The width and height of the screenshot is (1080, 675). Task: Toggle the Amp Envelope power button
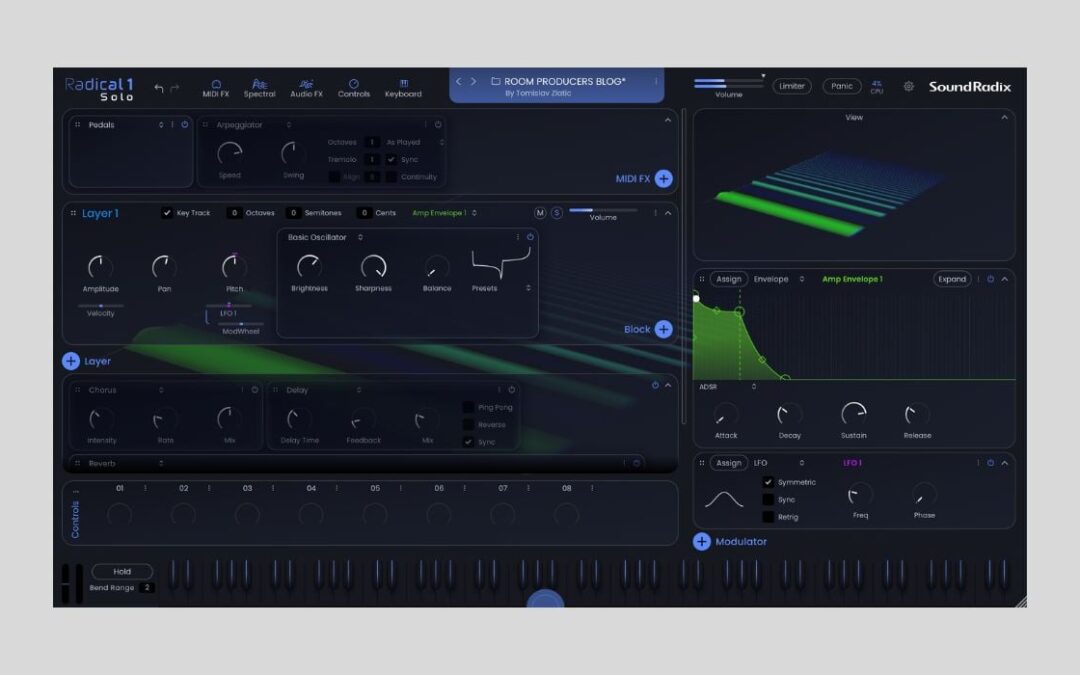990,279
